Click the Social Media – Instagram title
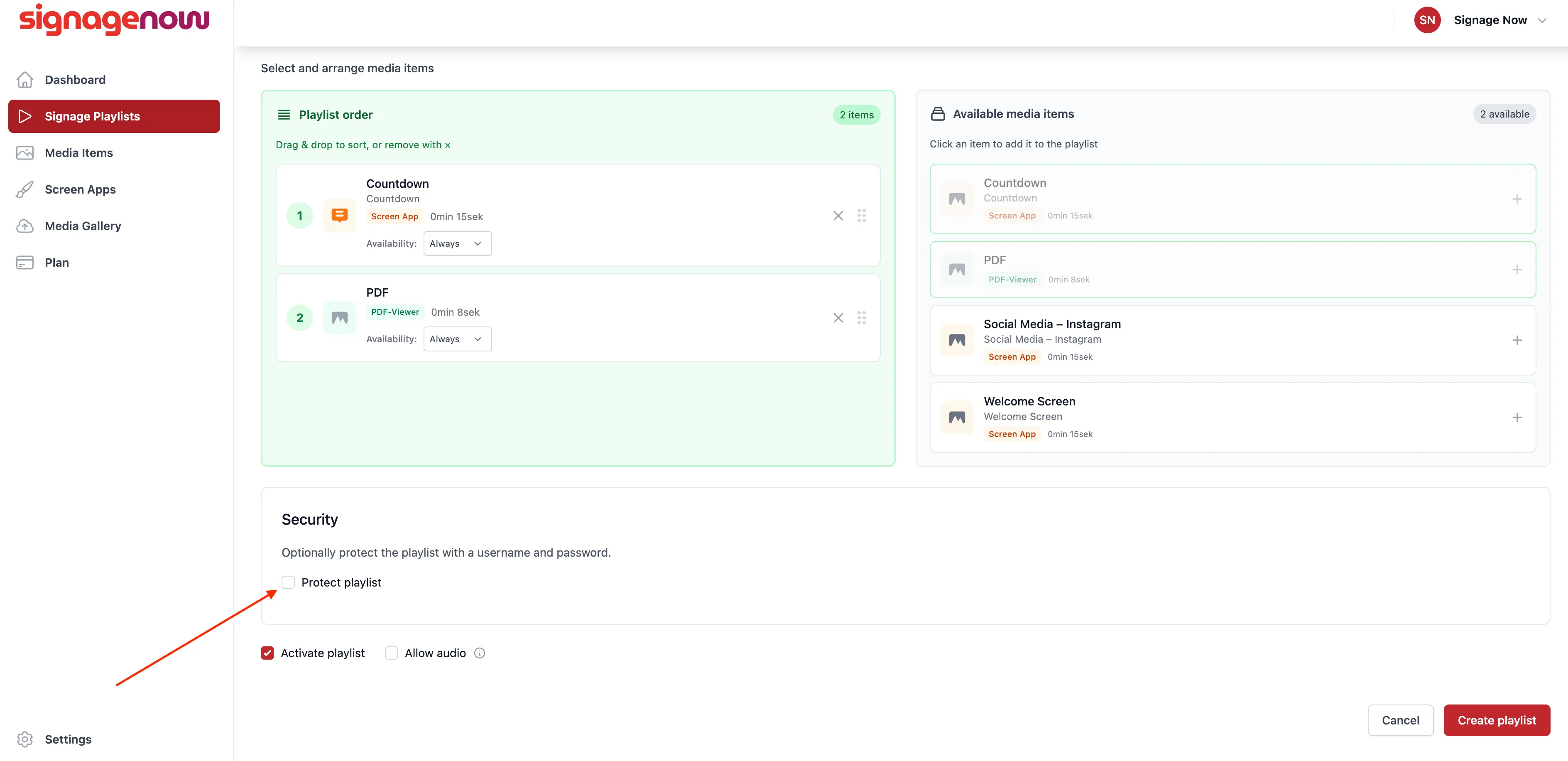This screenshot has height=761, width=1568. [1052, 324]
